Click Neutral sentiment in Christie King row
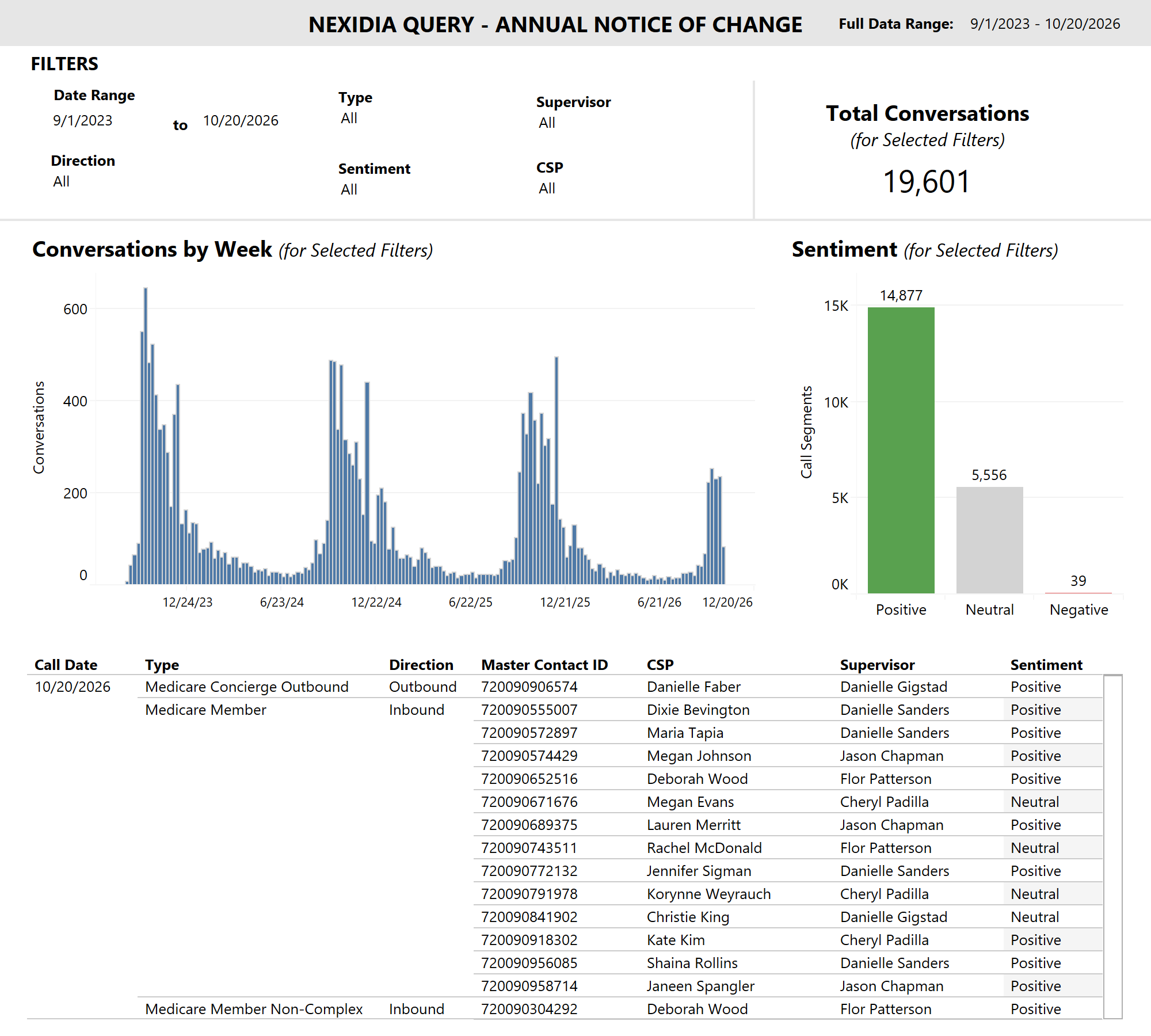Screen dimensions: 1151x1036 pos(1035,917)
